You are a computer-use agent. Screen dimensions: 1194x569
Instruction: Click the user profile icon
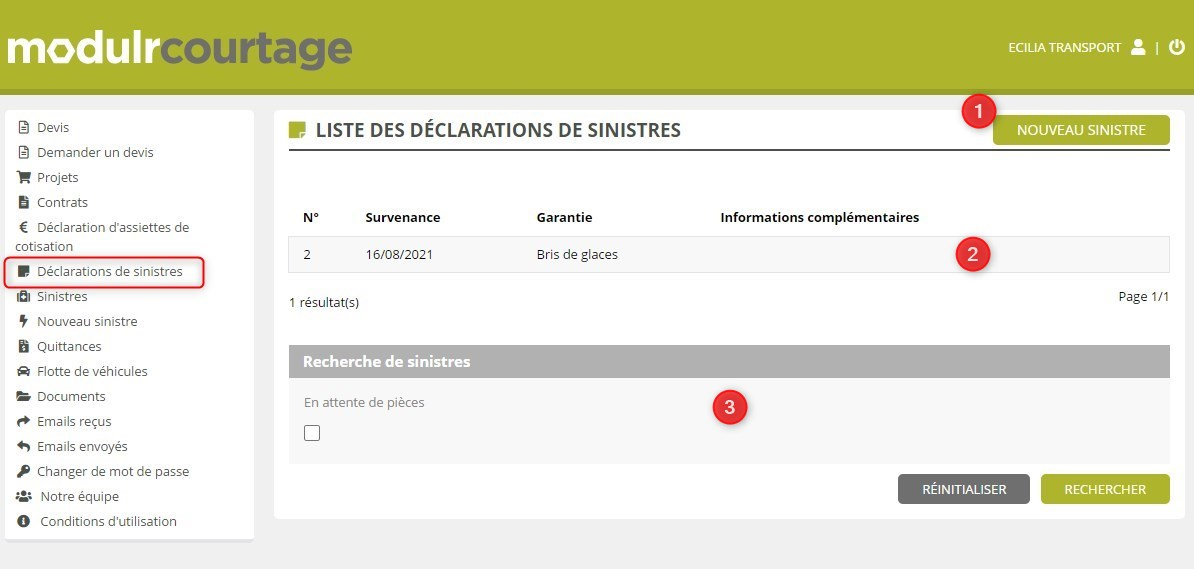pyautogui.click(x=1137, y=47)
